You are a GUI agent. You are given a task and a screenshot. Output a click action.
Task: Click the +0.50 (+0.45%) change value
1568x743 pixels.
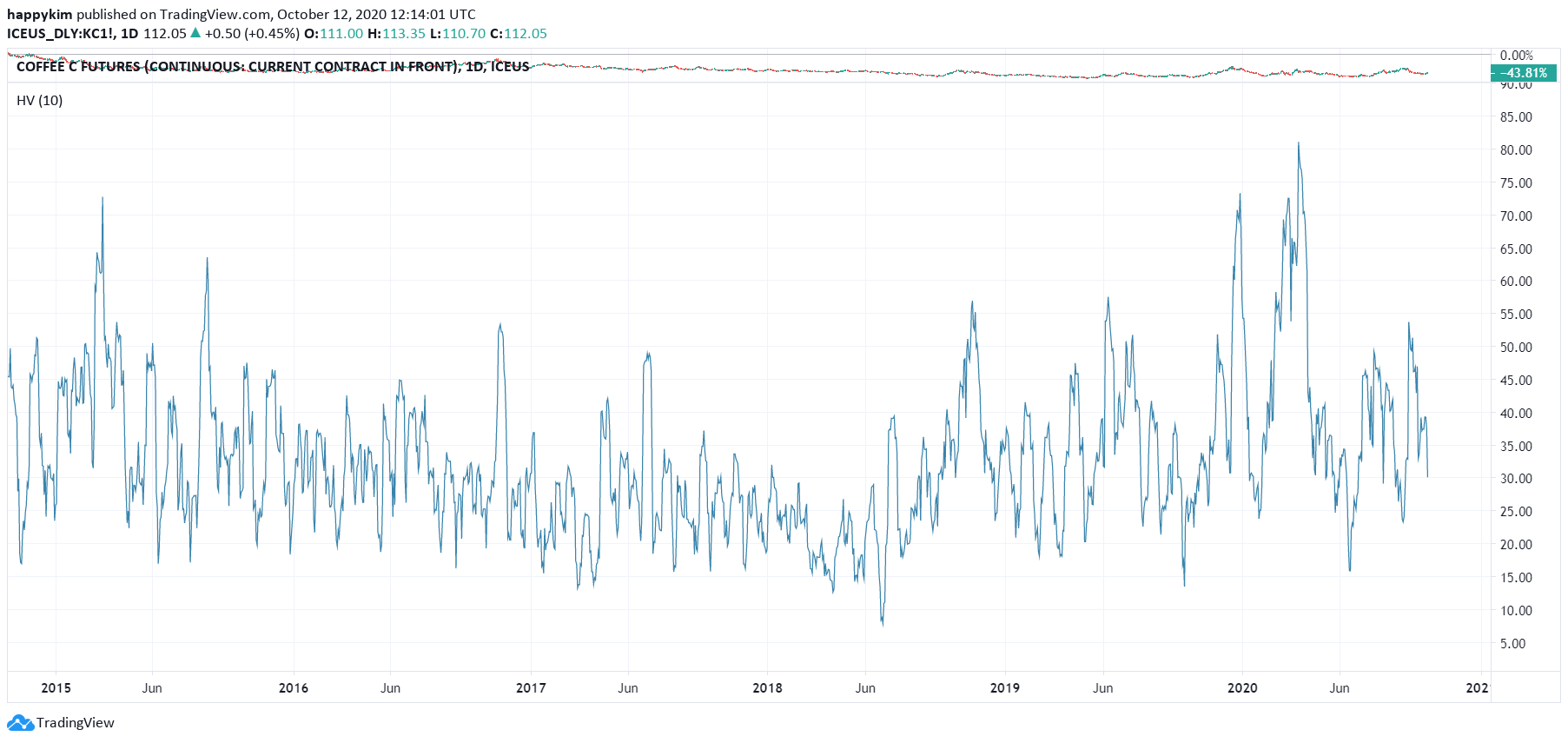[252, 34]
